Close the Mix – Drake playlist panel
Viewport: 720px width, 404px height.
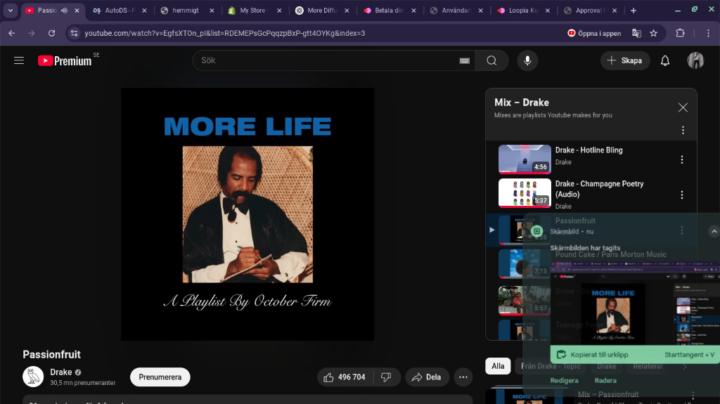[x=682, y=107]
